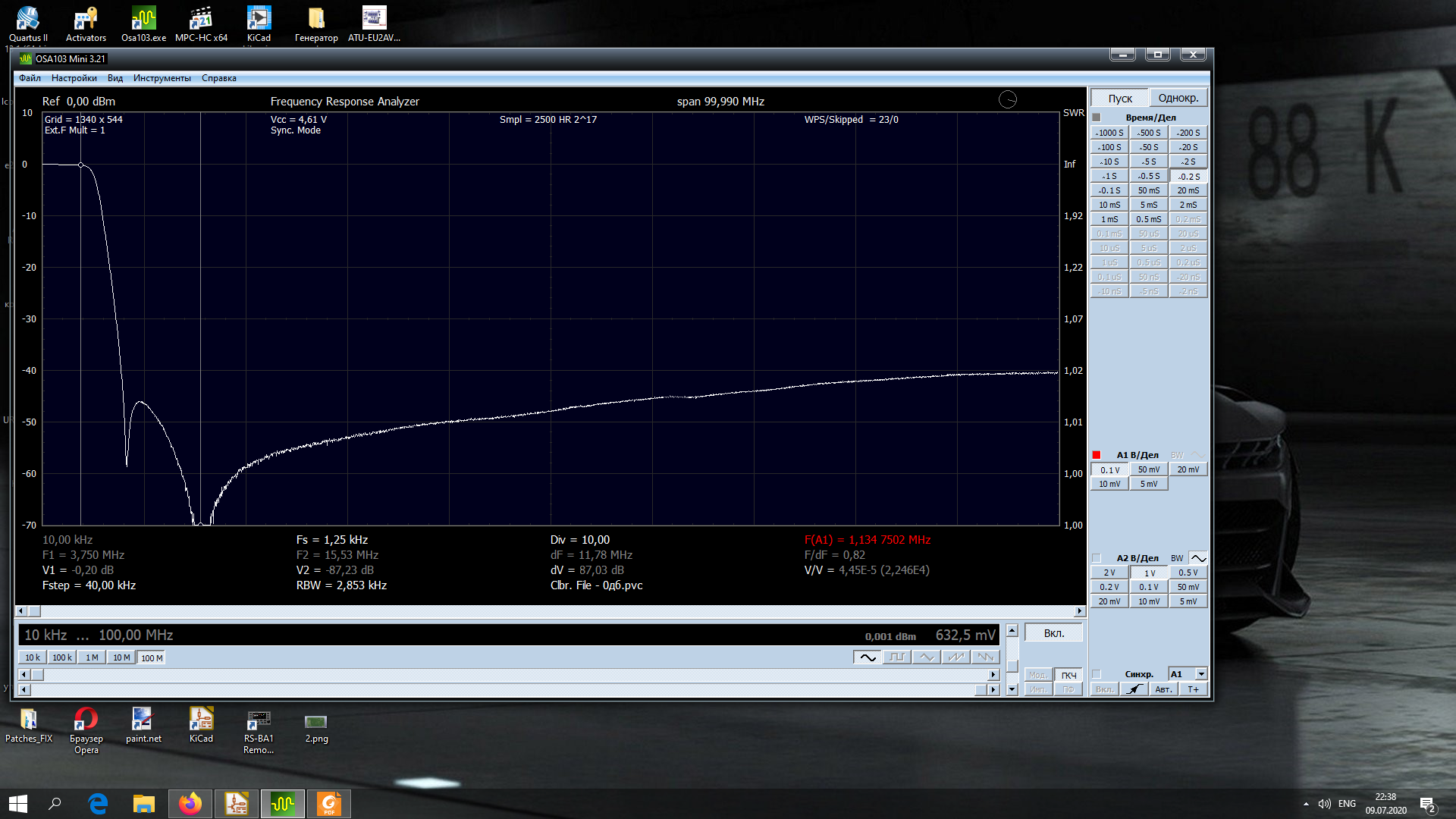The image size is (1456, 819).
Task: Open the A1 sync source dropdown
Action: tap(1201, 674)
